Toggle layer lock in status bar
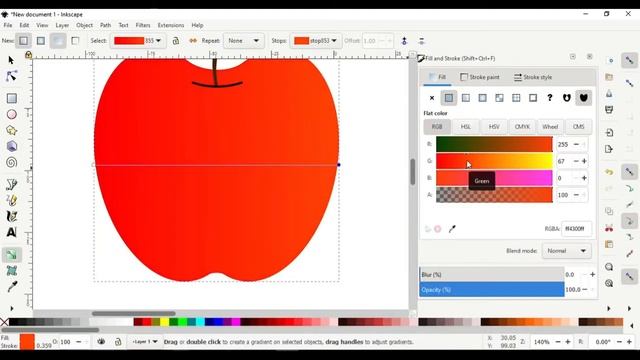640x360 pixels. [x=118, y=342]
